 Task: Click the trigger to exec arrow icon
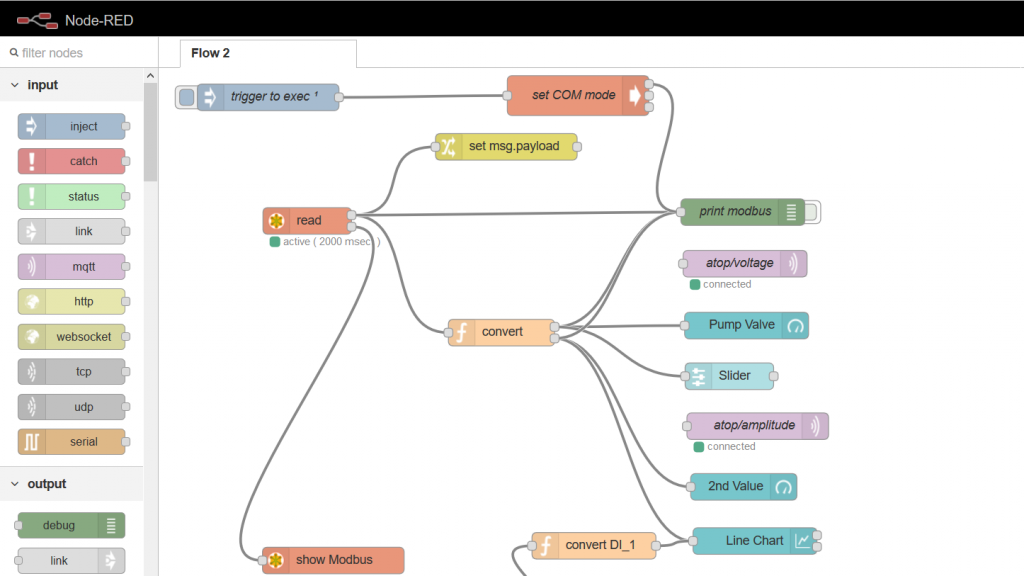210,97
